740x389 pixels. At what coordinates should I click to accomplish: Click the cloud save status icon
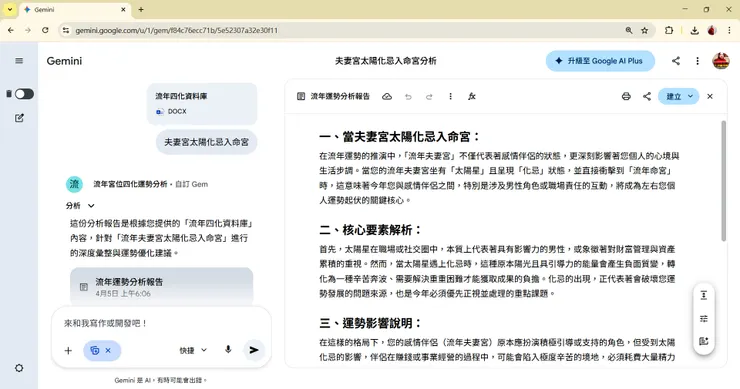(x=387, y=96)
